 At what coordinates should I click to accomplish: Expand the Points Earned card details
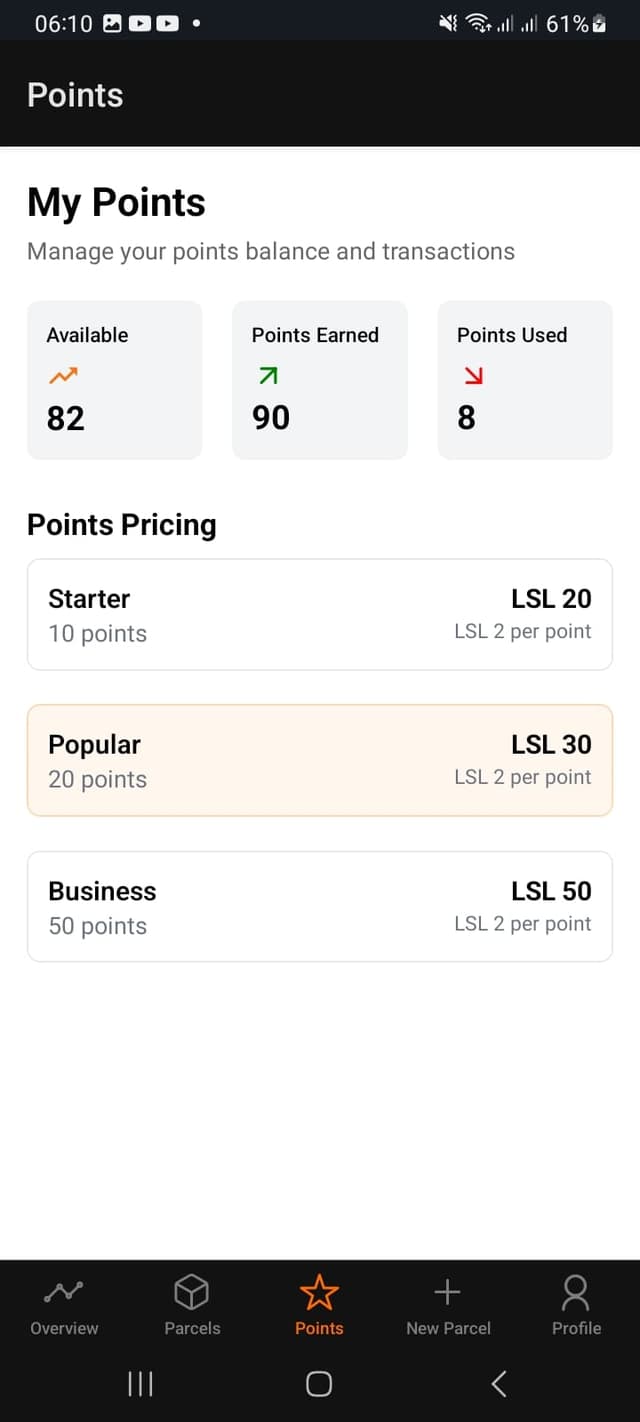pos(319,380)
